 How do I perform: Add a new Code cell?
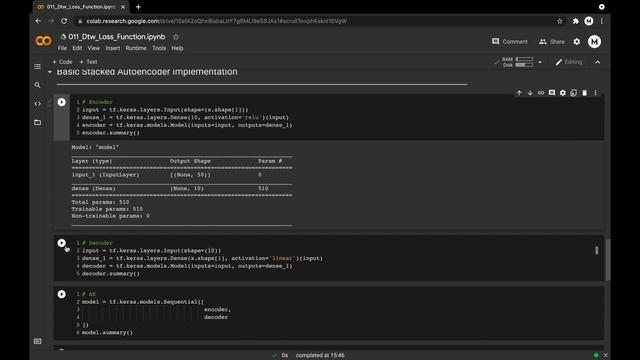[62, 62]
